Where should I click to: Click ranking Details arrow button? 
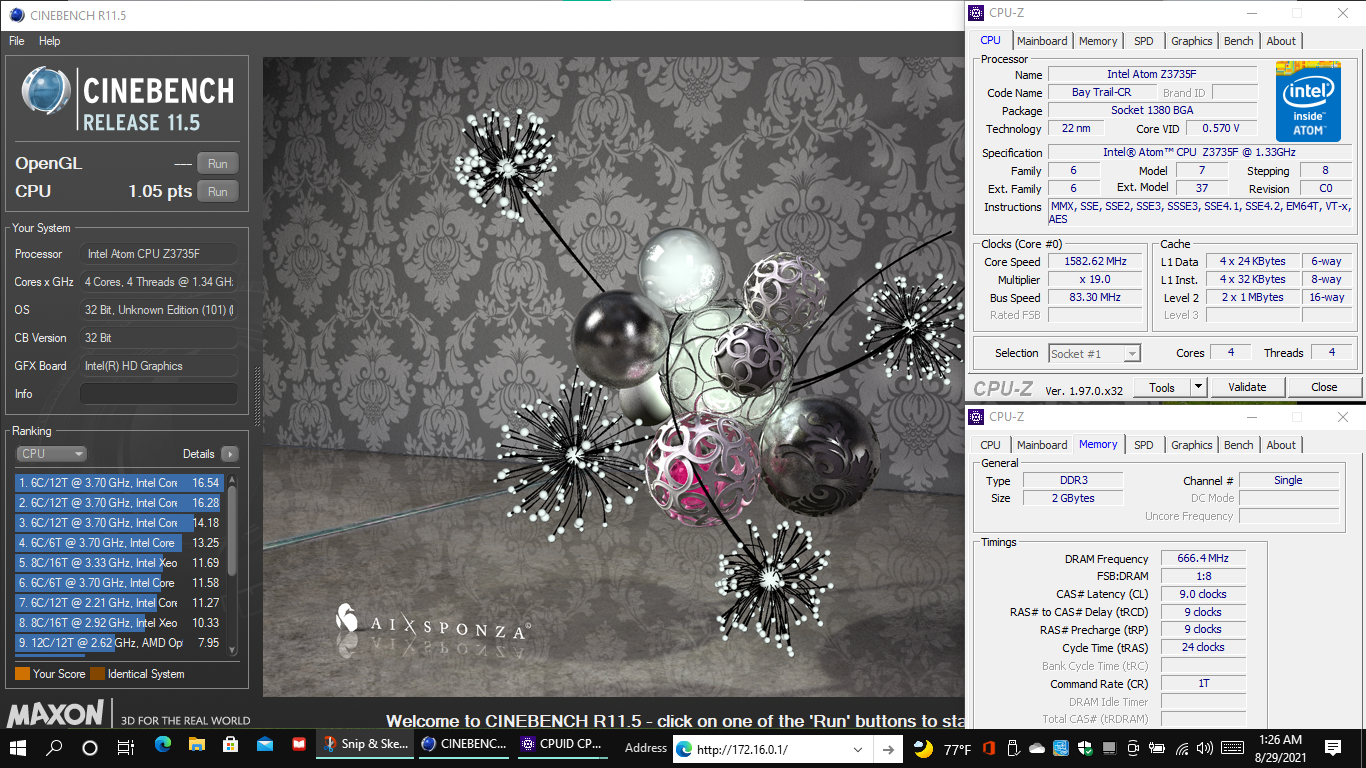point(230,453)
